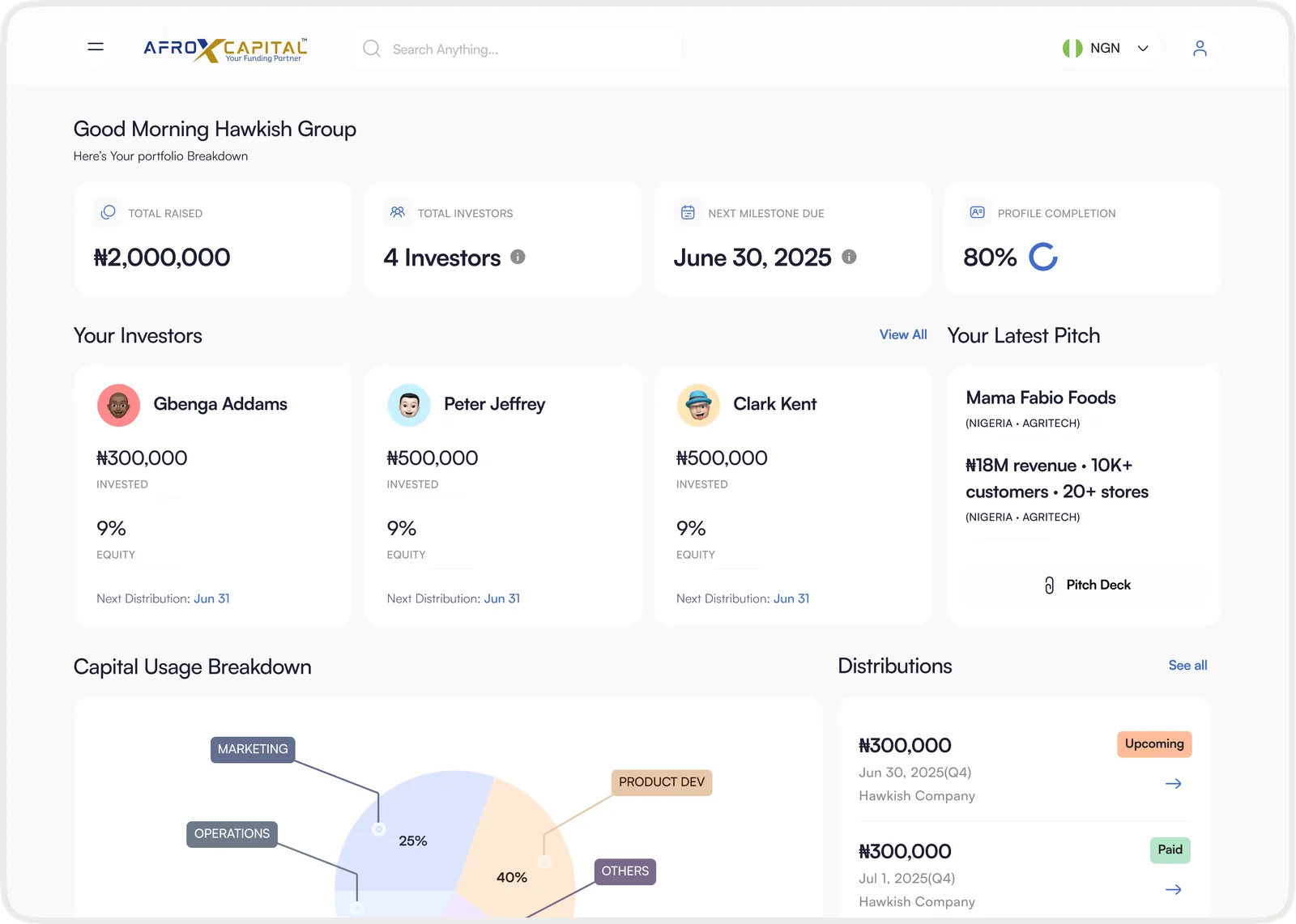This screenshot has height=924, width=1296.
Task: Click the Clark Kent name
Action: (x=775, y=404)
